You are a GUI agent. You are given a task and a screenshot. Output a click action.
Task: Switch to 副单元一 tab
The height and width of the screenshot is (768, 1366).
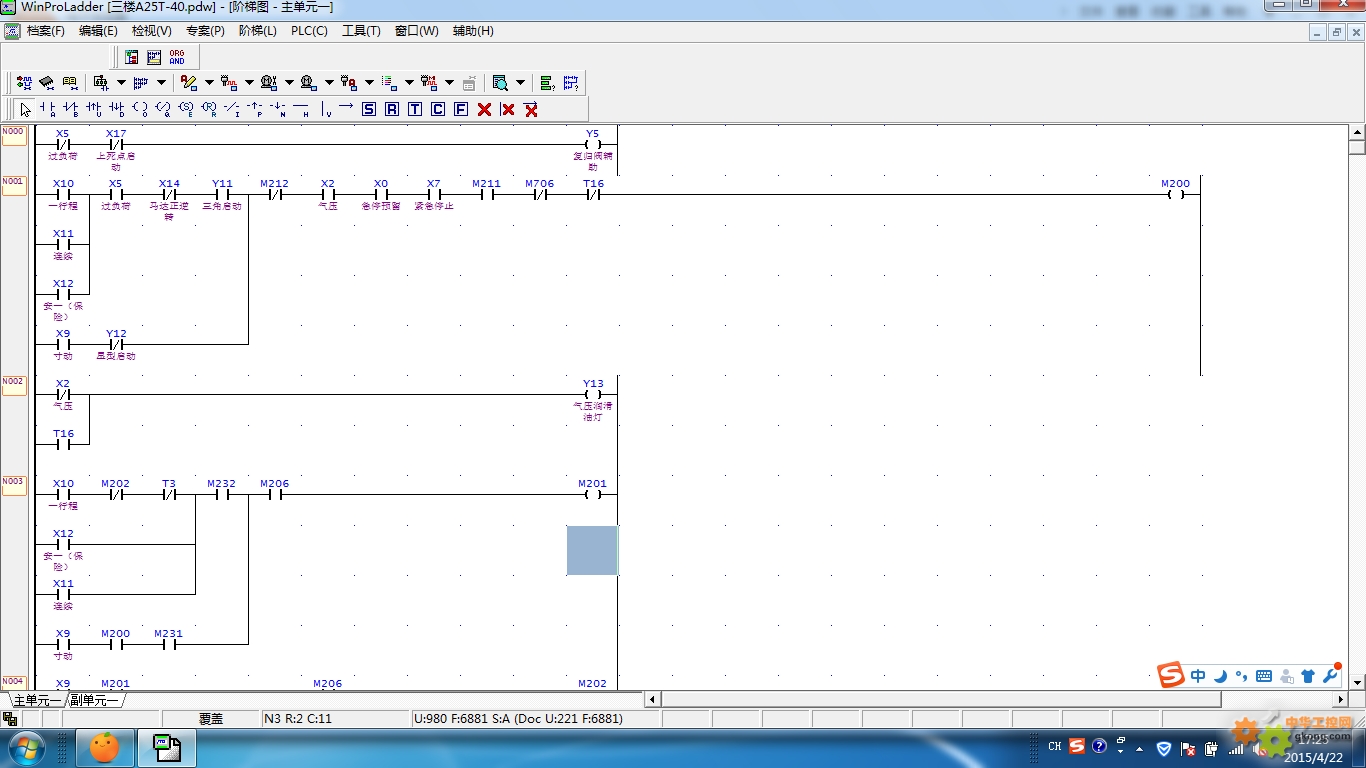click(x=93, y=700)
